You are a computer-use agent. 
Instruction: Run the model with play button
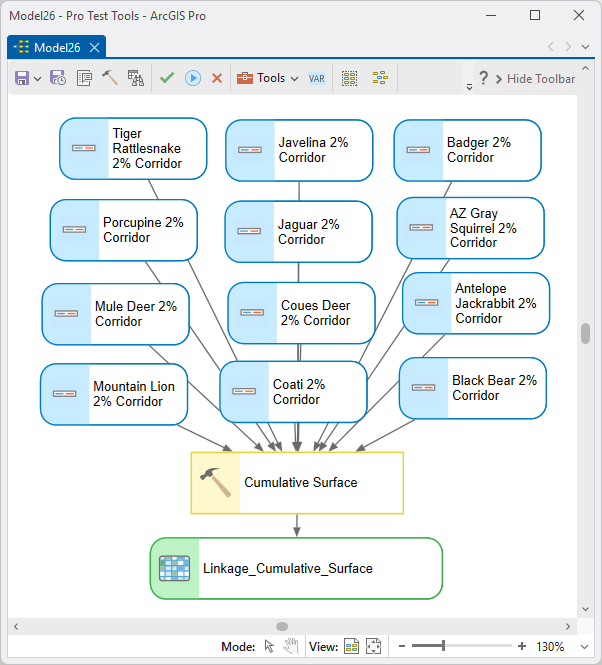tap(193, 78)
